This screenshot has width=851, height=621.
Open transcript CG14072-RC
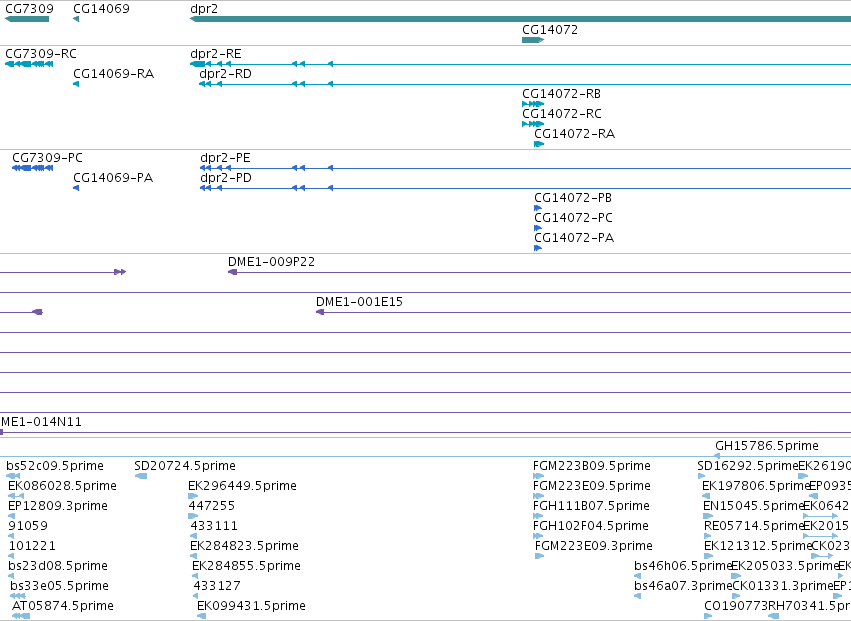click(562, 113)
